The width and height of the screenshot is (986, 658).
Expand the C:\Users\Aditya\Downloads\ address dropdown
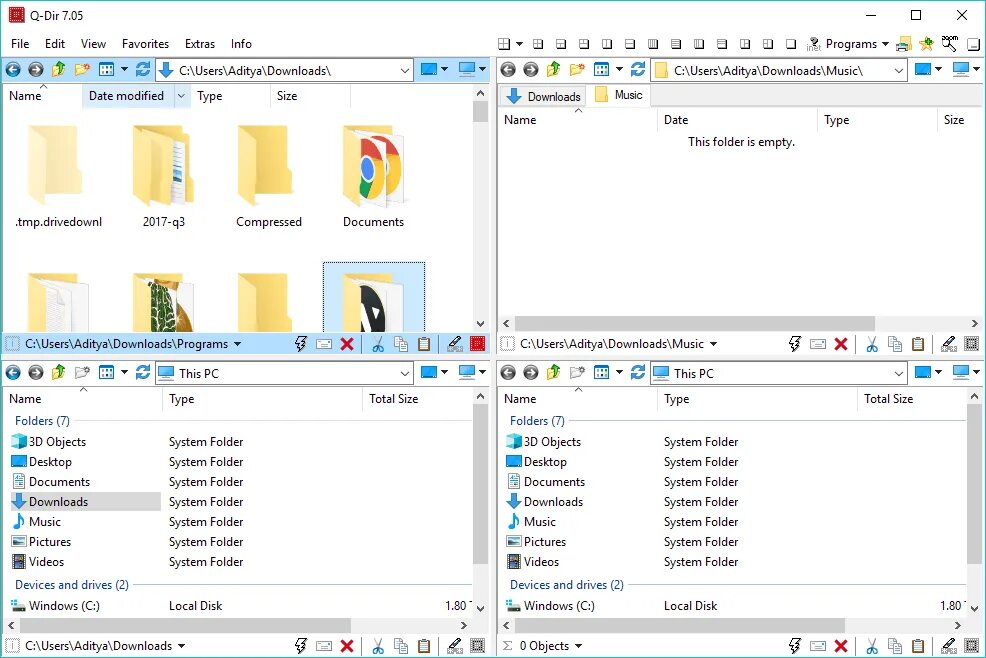click(404, 70)
